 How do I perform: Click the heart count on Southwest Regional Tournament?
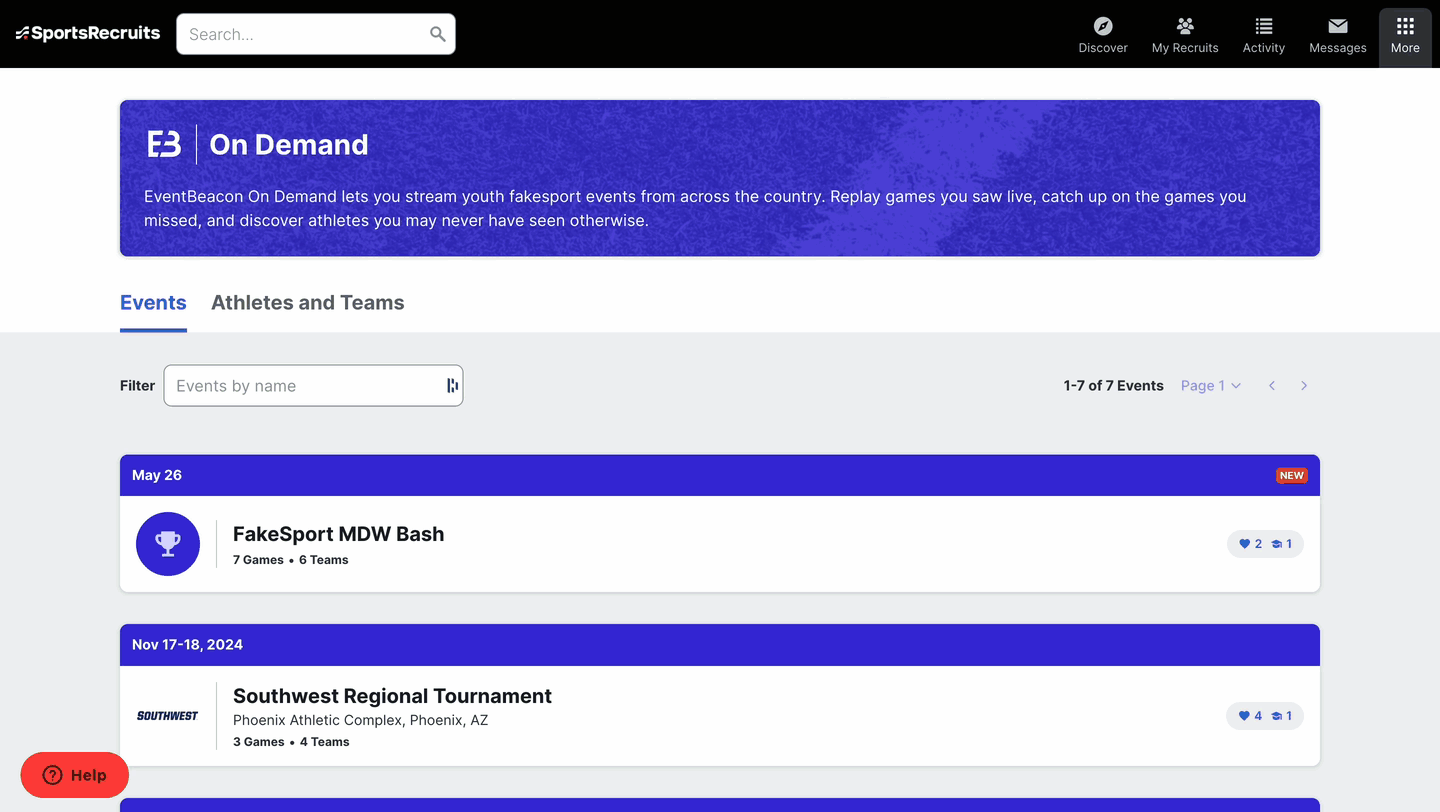(x=1251, y=716)
